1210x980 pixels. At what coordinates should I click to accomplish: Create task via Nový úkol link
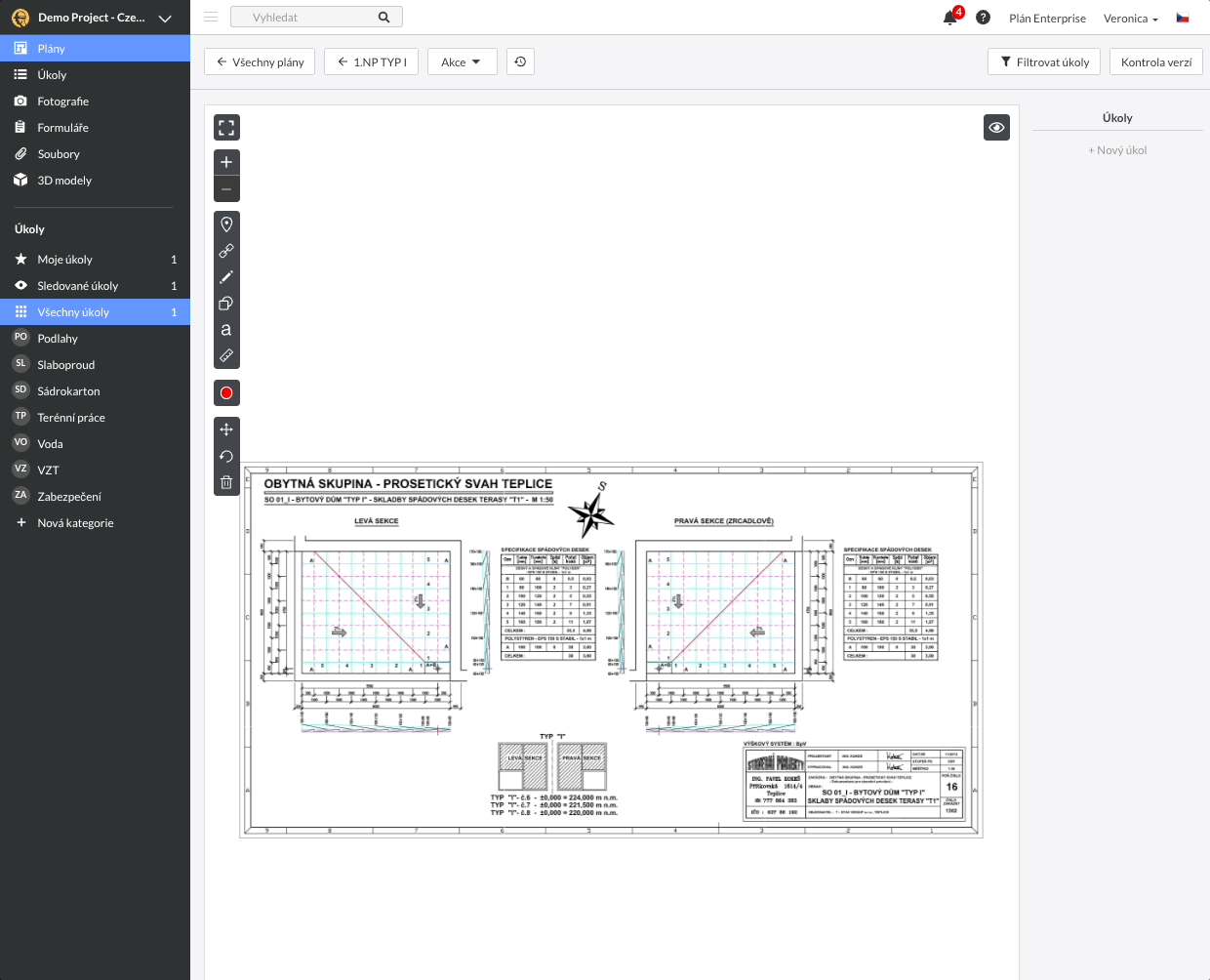[1116, 149]
